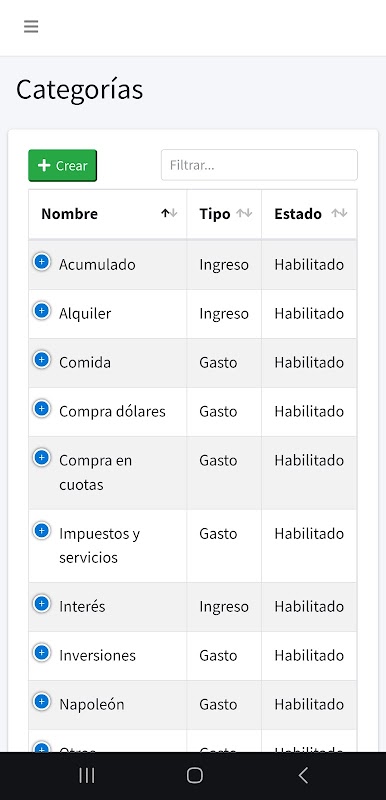Expand the Interés row plus icon
Screen dimensions: 386x800
tap(41, 604)
